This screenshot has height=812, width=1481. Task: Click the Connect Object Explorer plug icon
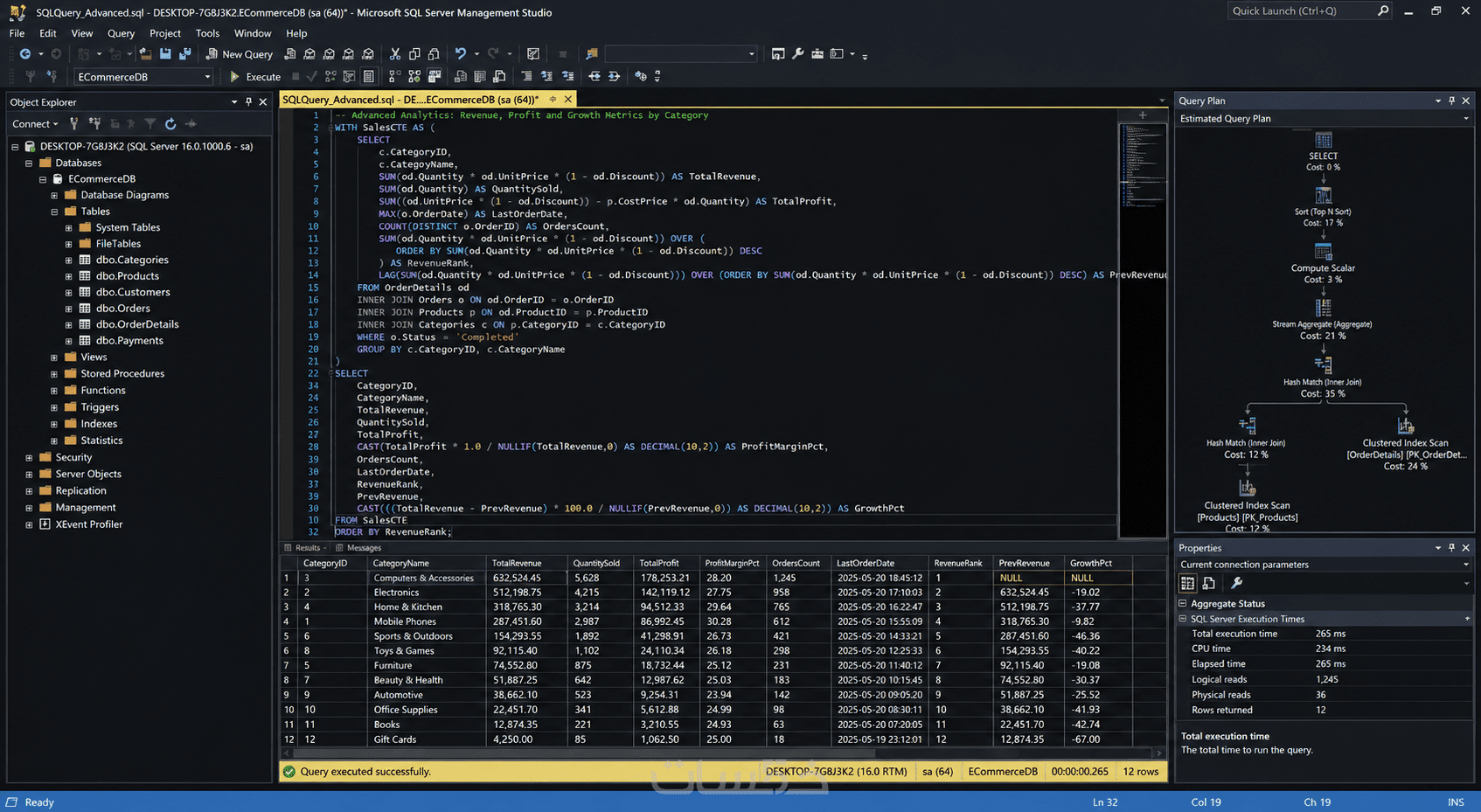tap(74, 124)
